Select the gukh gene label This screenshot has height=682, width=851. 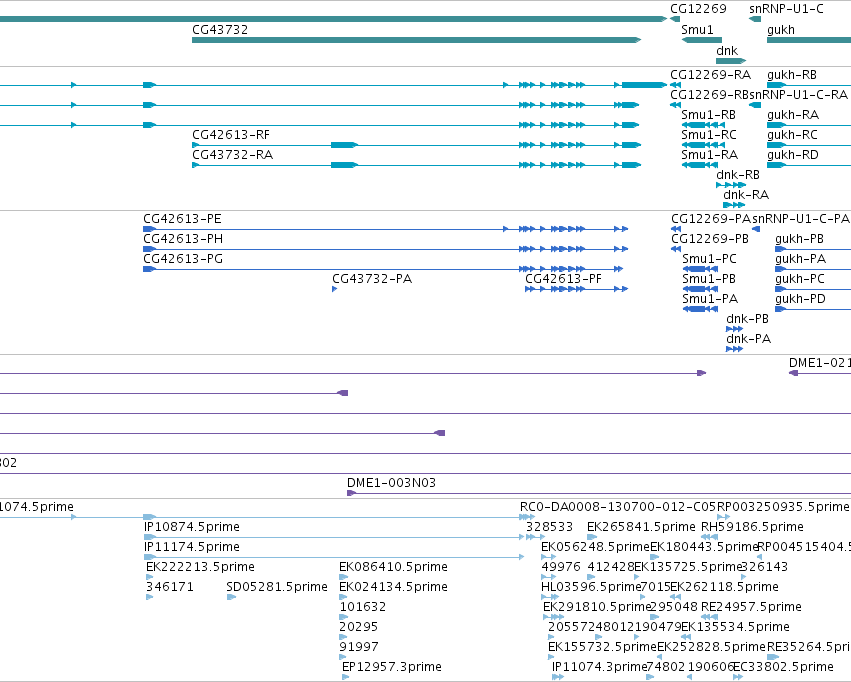(781, 30)
